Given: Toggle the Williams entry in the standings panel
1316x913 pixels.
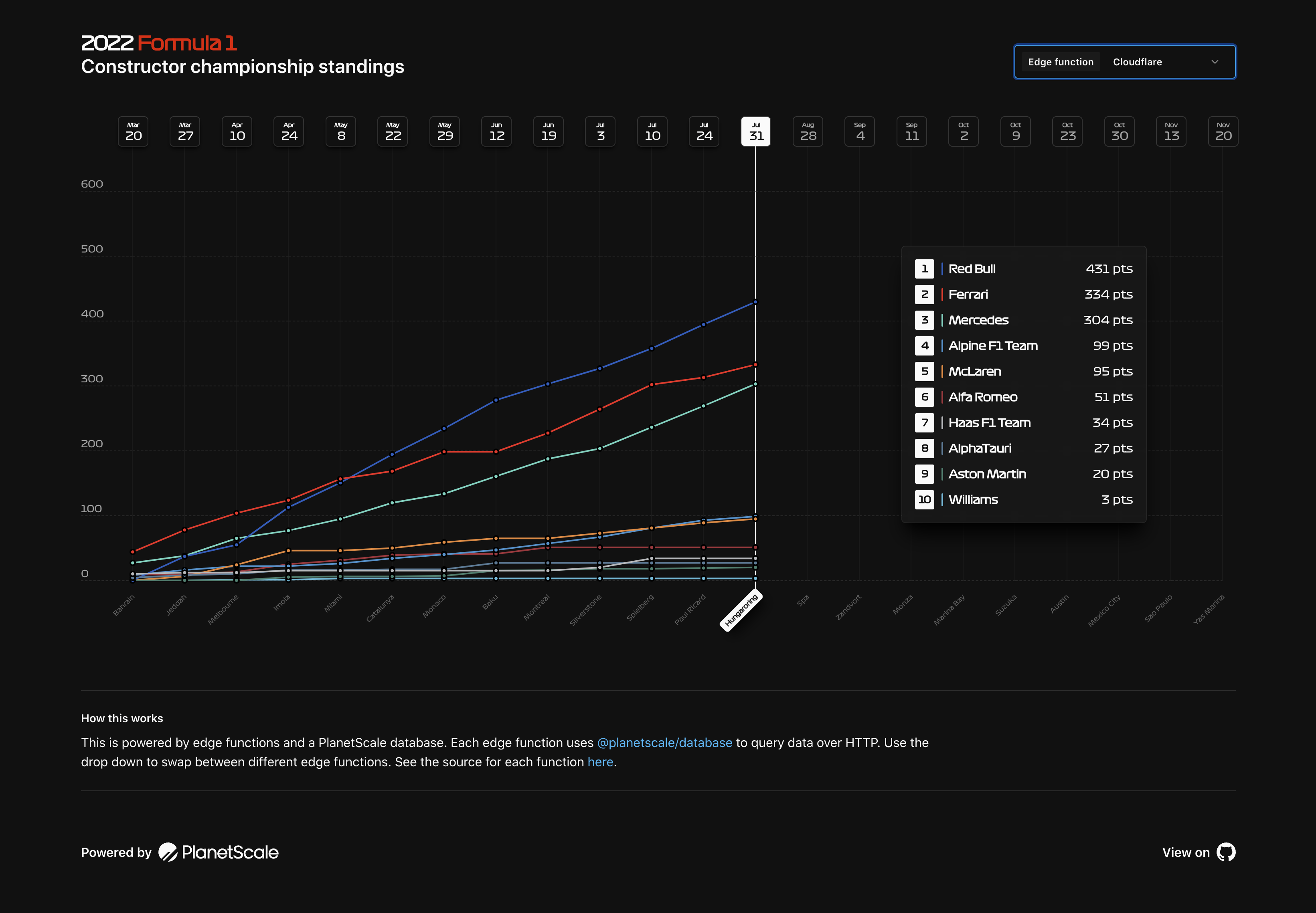Looking at the screenshot, I should [1024, 499].
